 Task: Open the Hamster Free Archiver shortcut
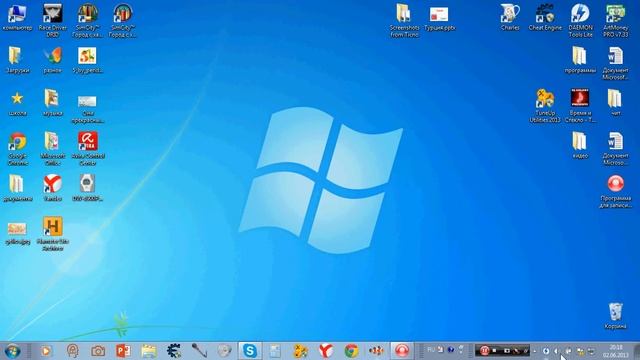click(x=53, y=233)
